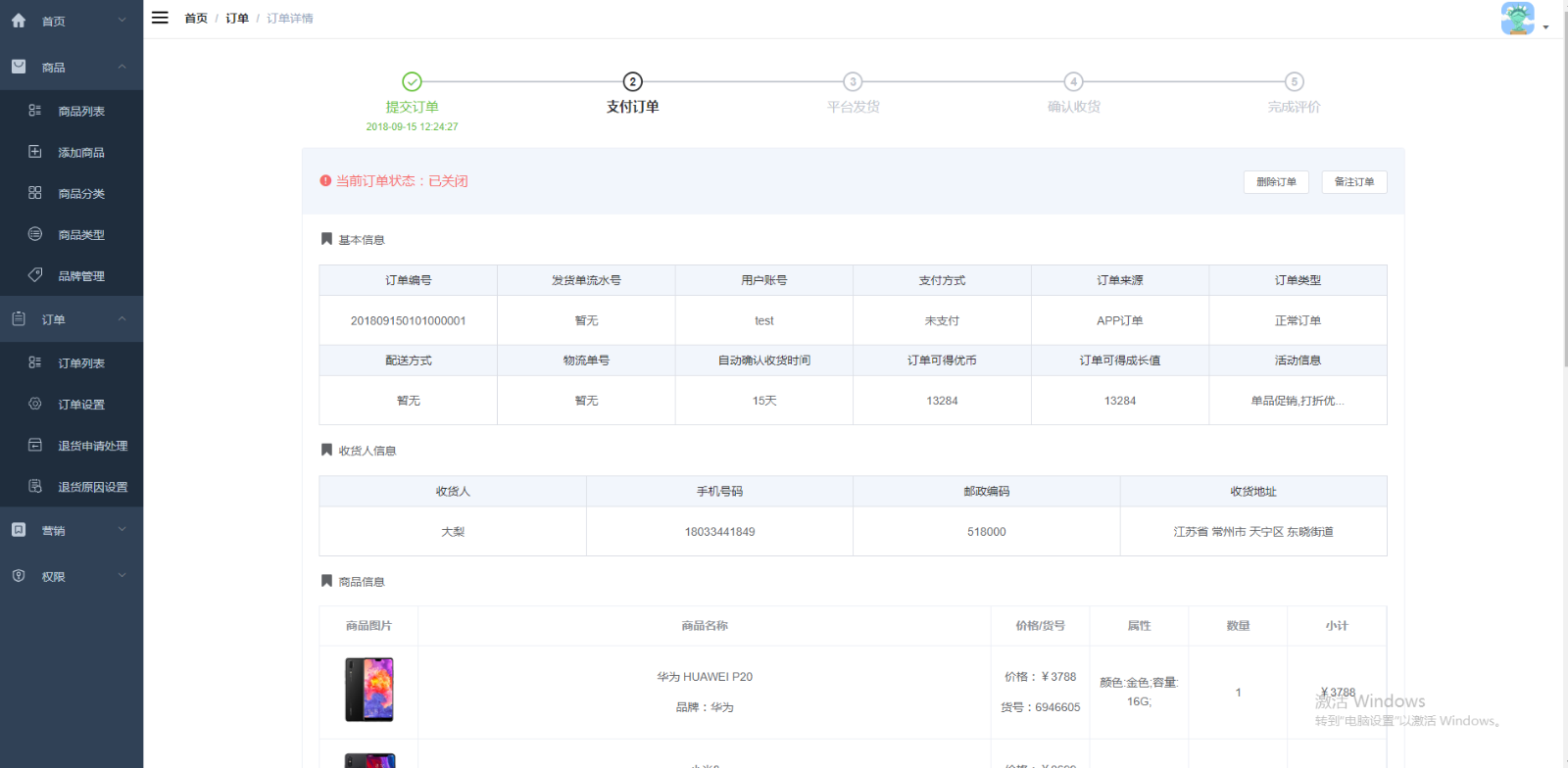Click the hamburger menu collapse icon
This screenshot has height=768, width=1568.
tap(161, 18)
